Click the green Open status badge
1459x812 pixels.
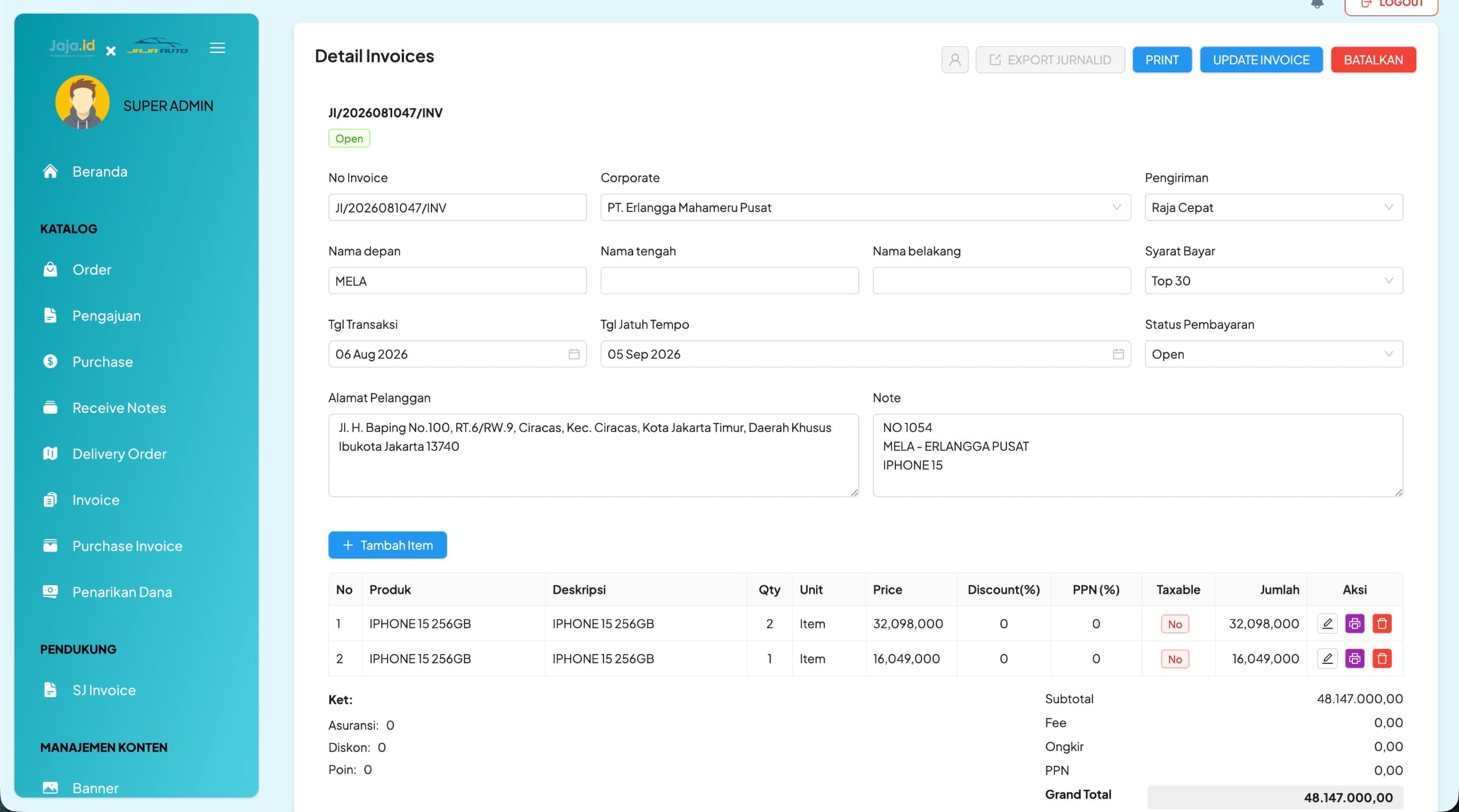coord(349,138)
